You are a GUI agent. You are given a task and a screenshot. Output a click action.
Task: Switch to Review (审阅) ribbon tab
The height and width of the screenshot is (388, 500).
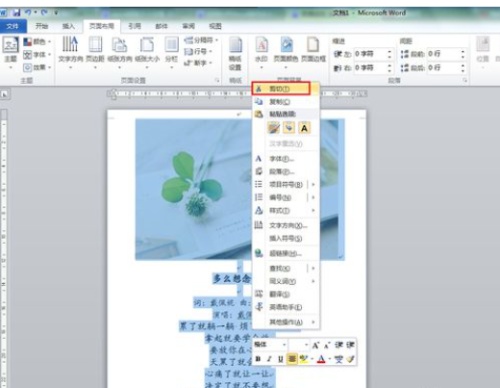pyautogui.click(x=188, y=26)
